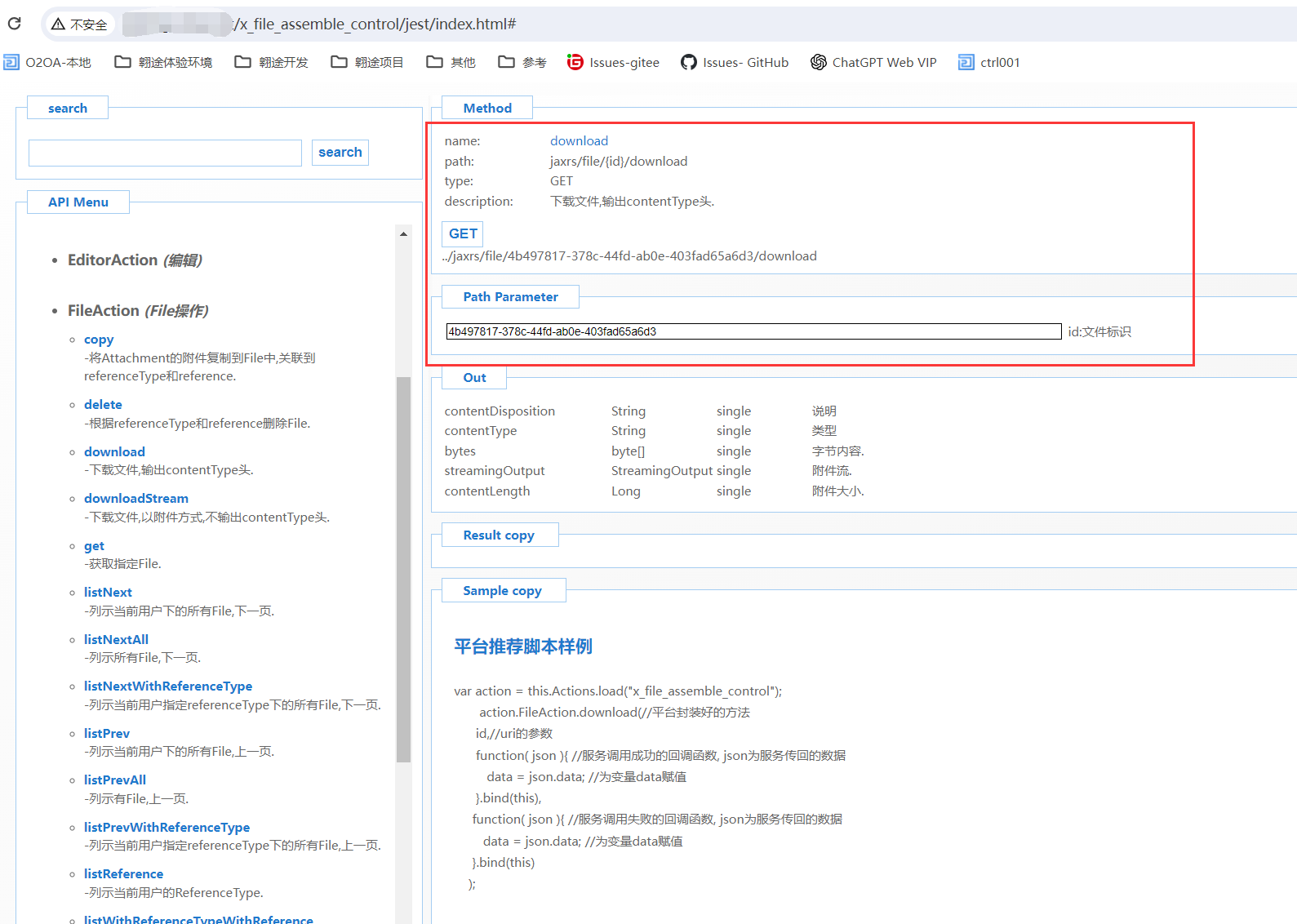Open the listNextWithReferenceType API entry
Image resolution: width=1297 pixels, height=924 pixels.
point(168,686)
